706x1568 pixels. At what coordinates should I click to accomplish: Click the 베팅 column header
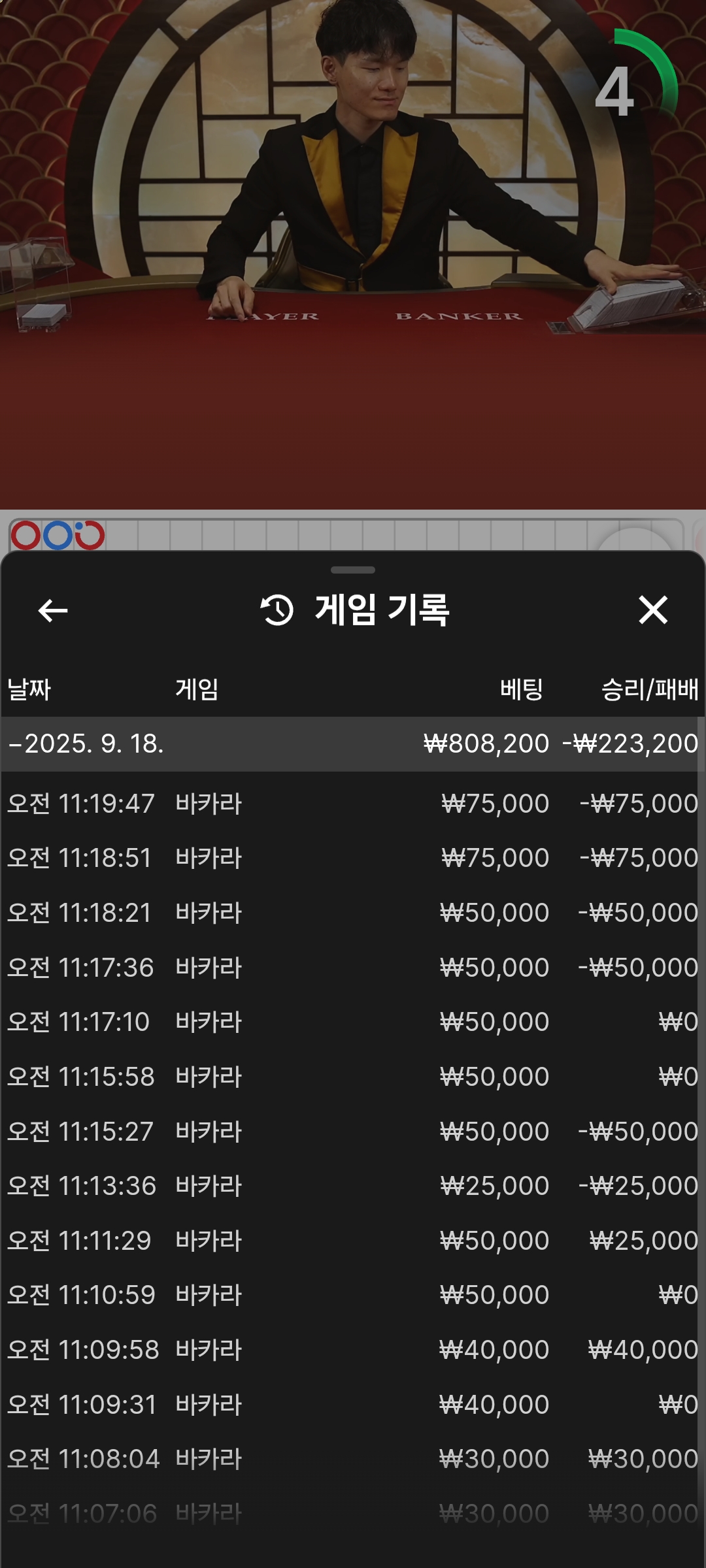521,689
